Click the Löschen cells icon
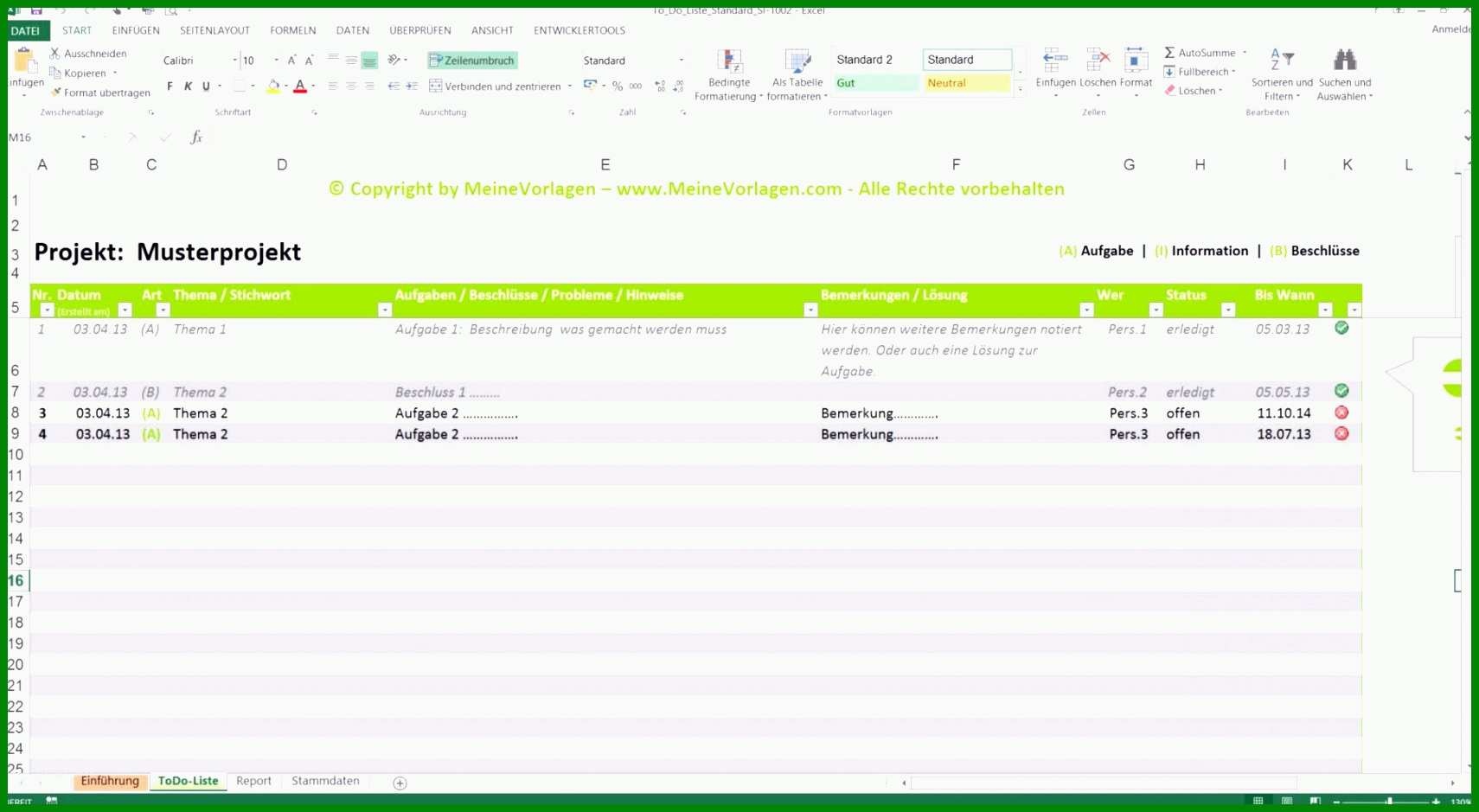The image size is (1479, 812). click(x=1098, y=61)
